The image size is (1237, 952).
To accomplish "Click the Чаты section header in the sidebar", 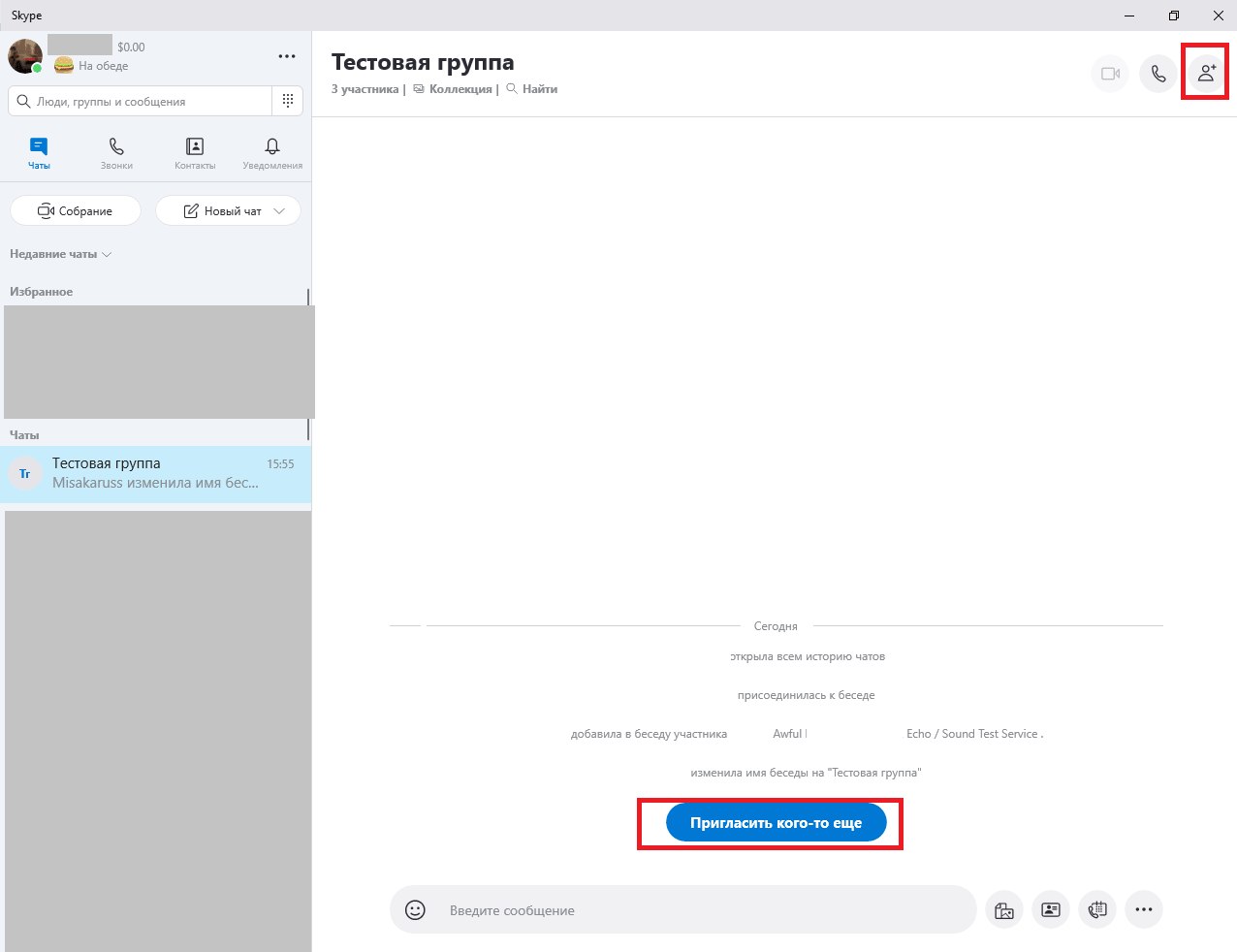I will pyautogui.click(x=24, y=435).
